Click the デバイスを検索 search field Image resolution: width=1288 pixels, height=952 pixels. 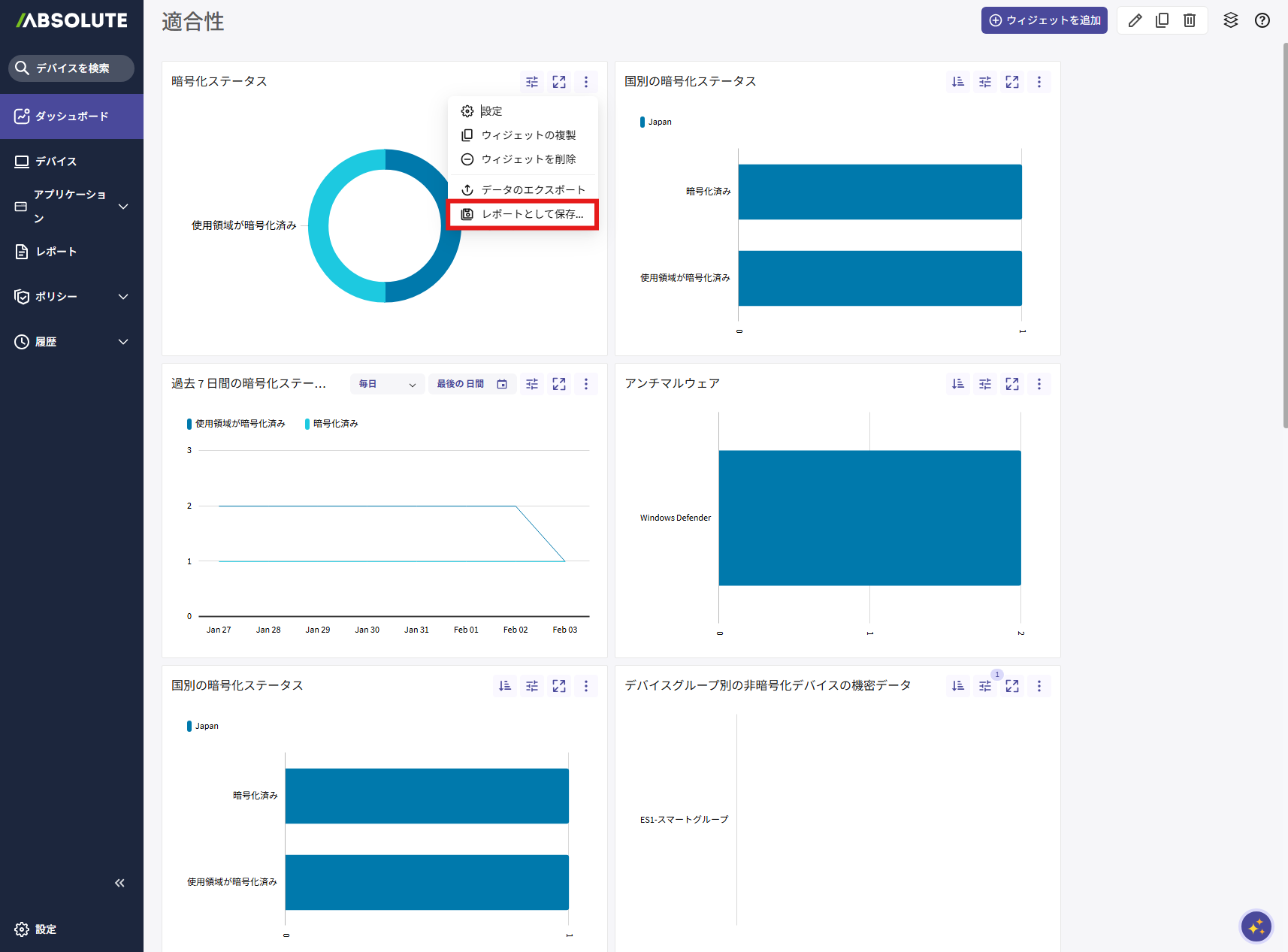pos(71,68)
